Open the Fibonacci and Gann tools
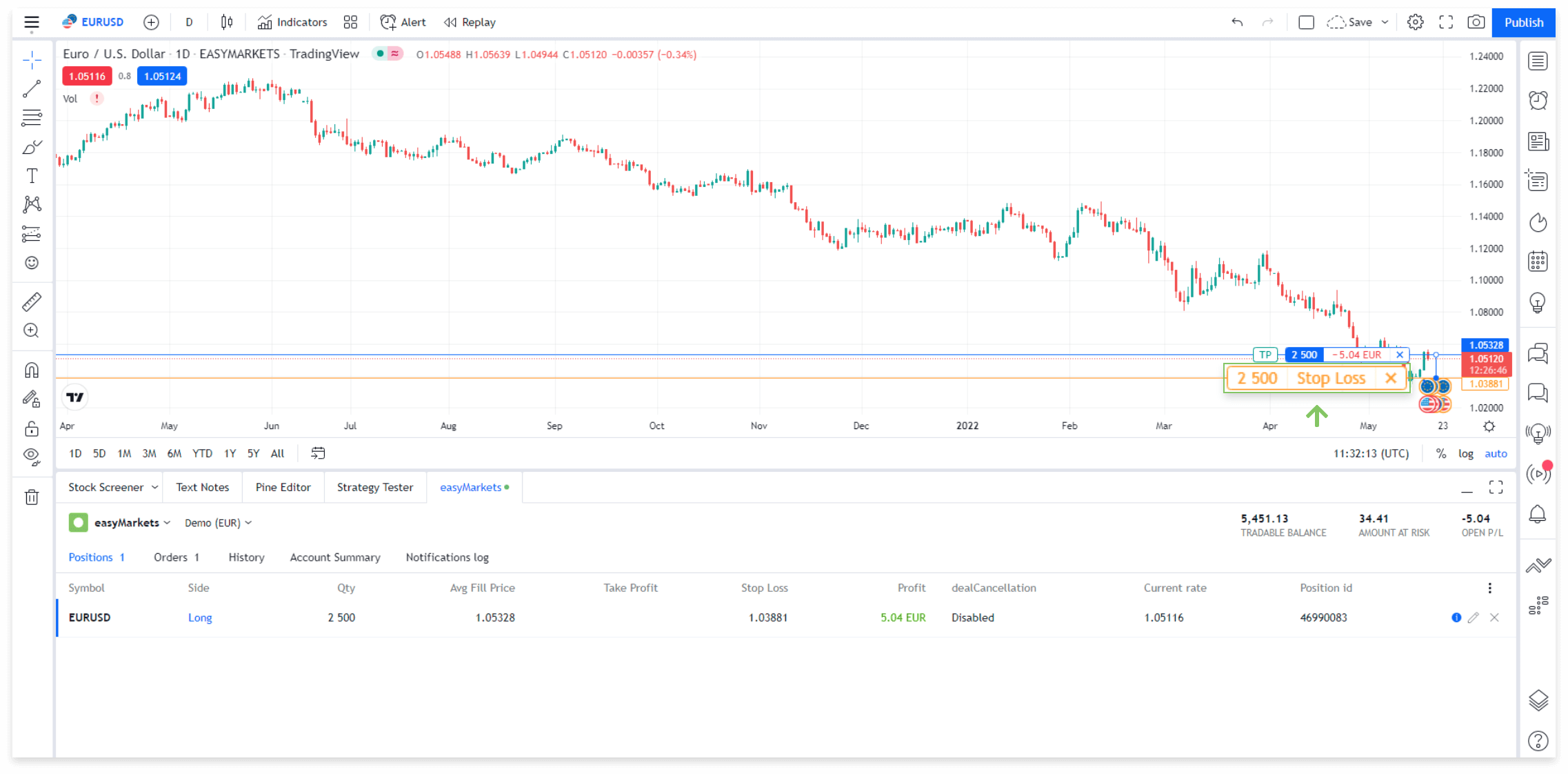1568x774 pixels. tap(32, 118)
